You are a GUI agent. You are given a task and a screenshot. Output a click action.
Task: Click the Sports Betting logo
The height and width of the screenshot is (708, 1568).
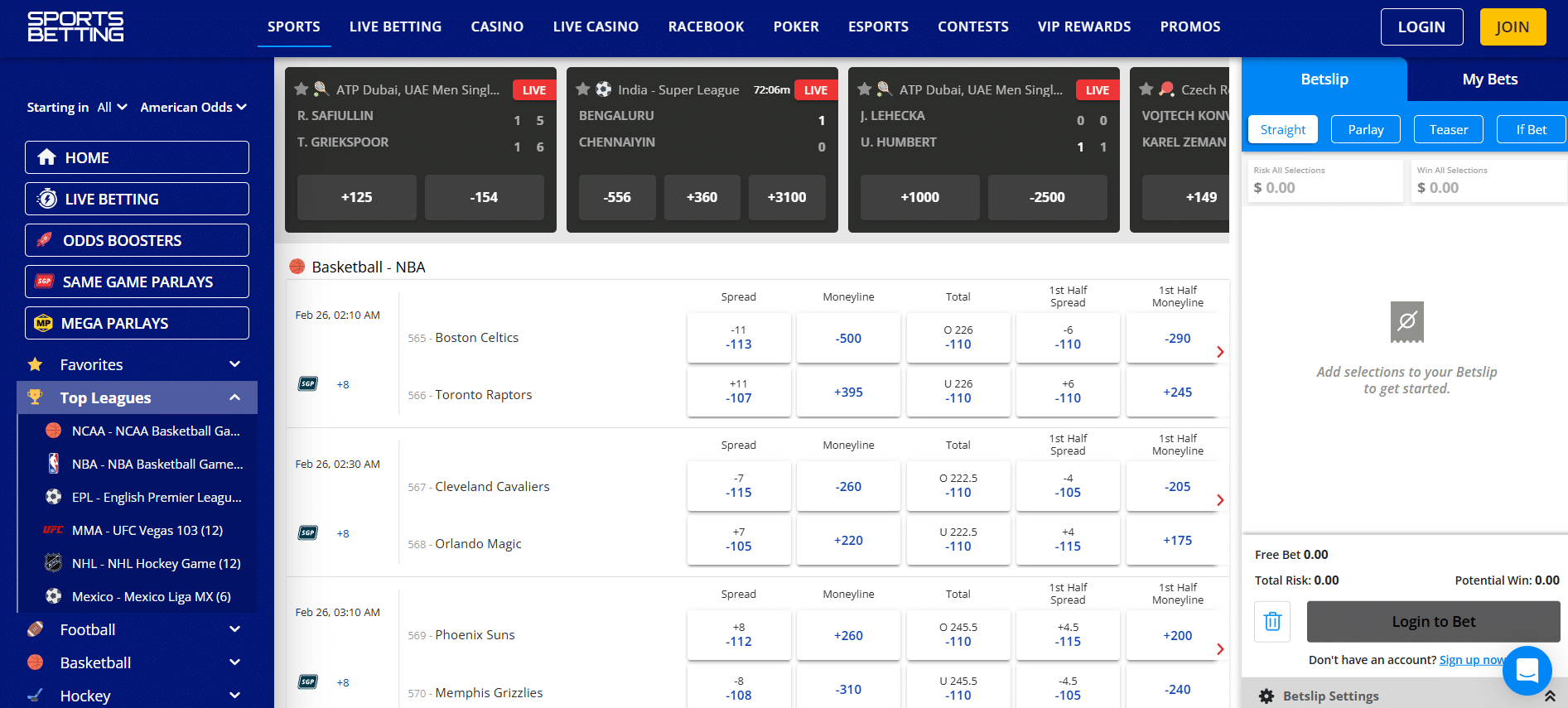coord(75,26)
